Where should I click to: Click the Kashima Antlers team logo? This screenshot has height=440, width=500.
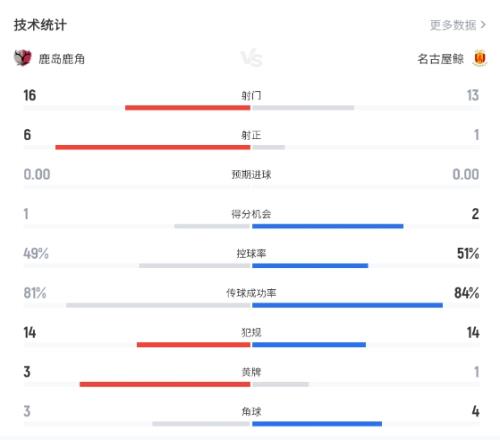pyautogui.click(x=23, y=58)
